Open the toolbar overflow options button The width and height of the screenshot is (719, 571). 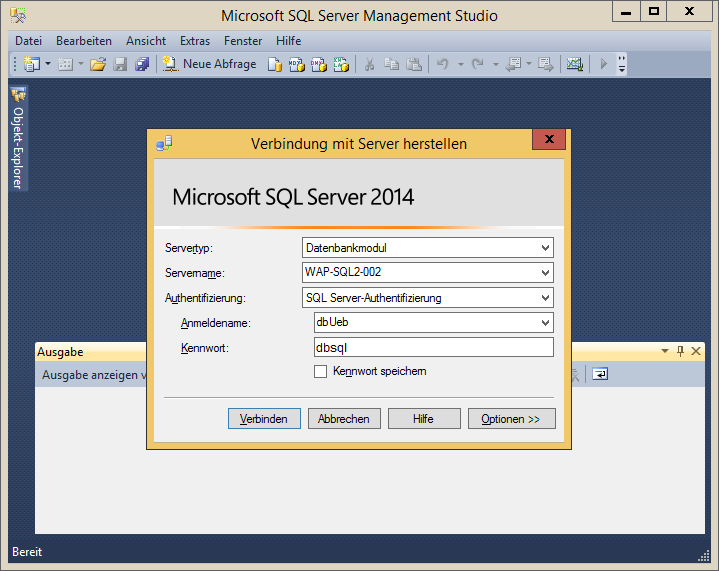[622, 64]
